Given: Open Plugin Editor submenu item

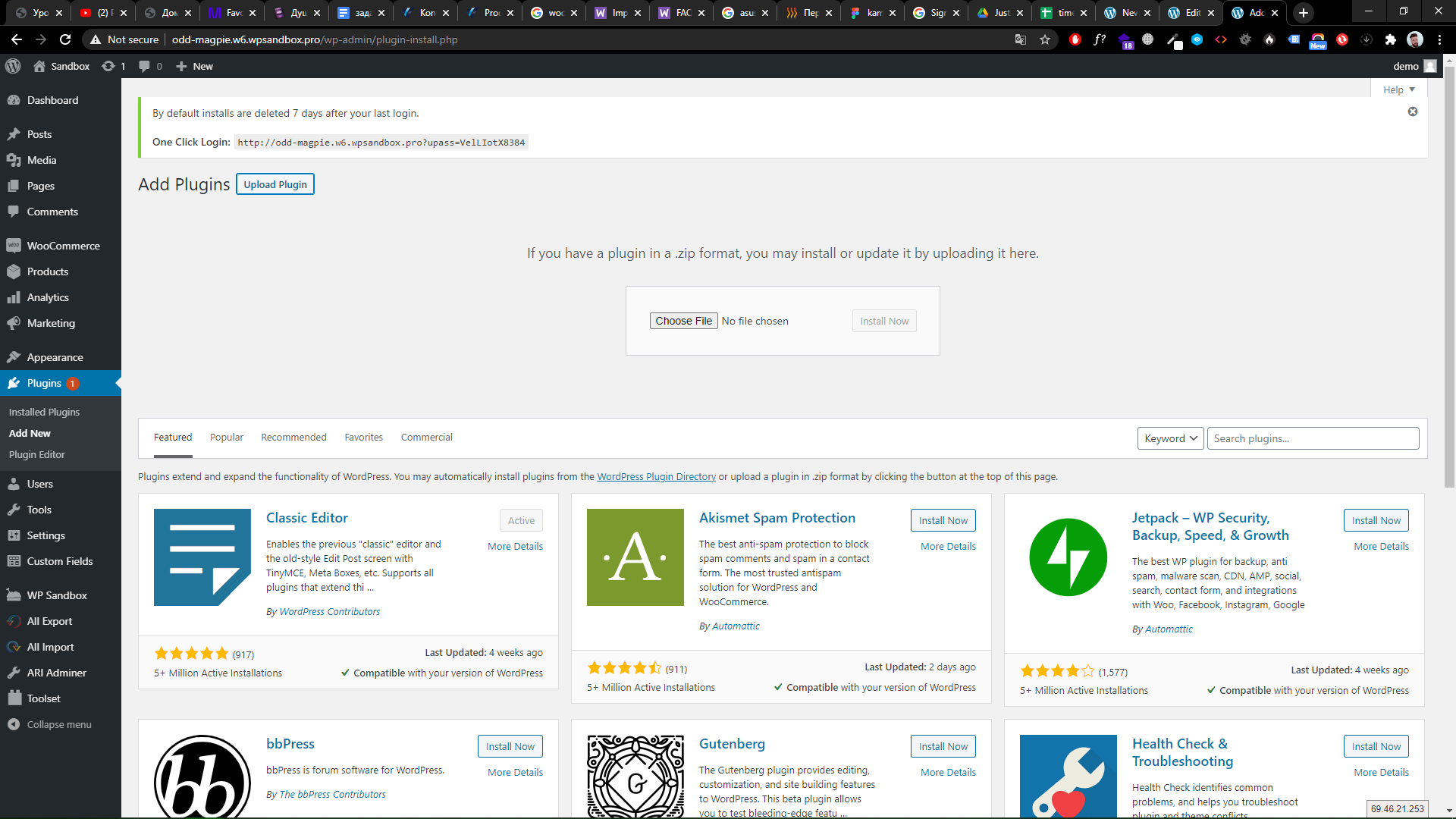Looking at the screenshot, I should tap(36, 454).
